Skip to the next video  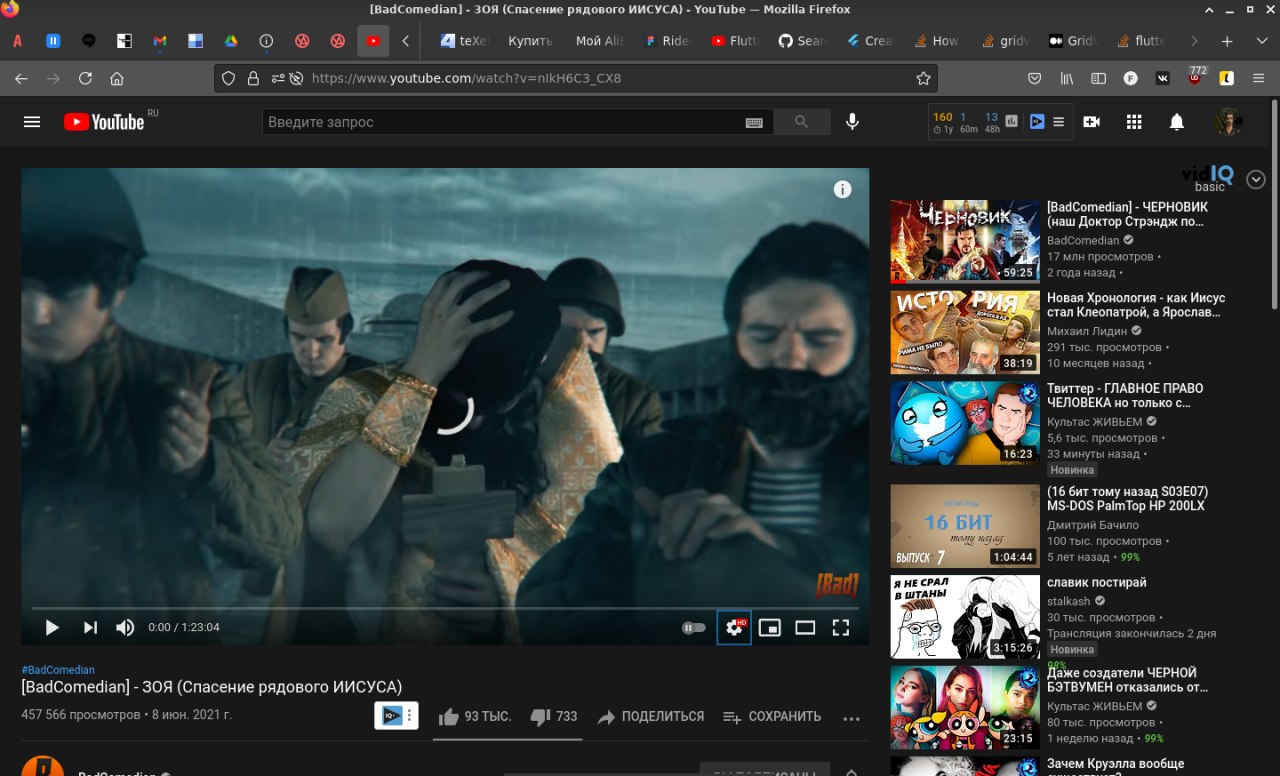[90, 627]
